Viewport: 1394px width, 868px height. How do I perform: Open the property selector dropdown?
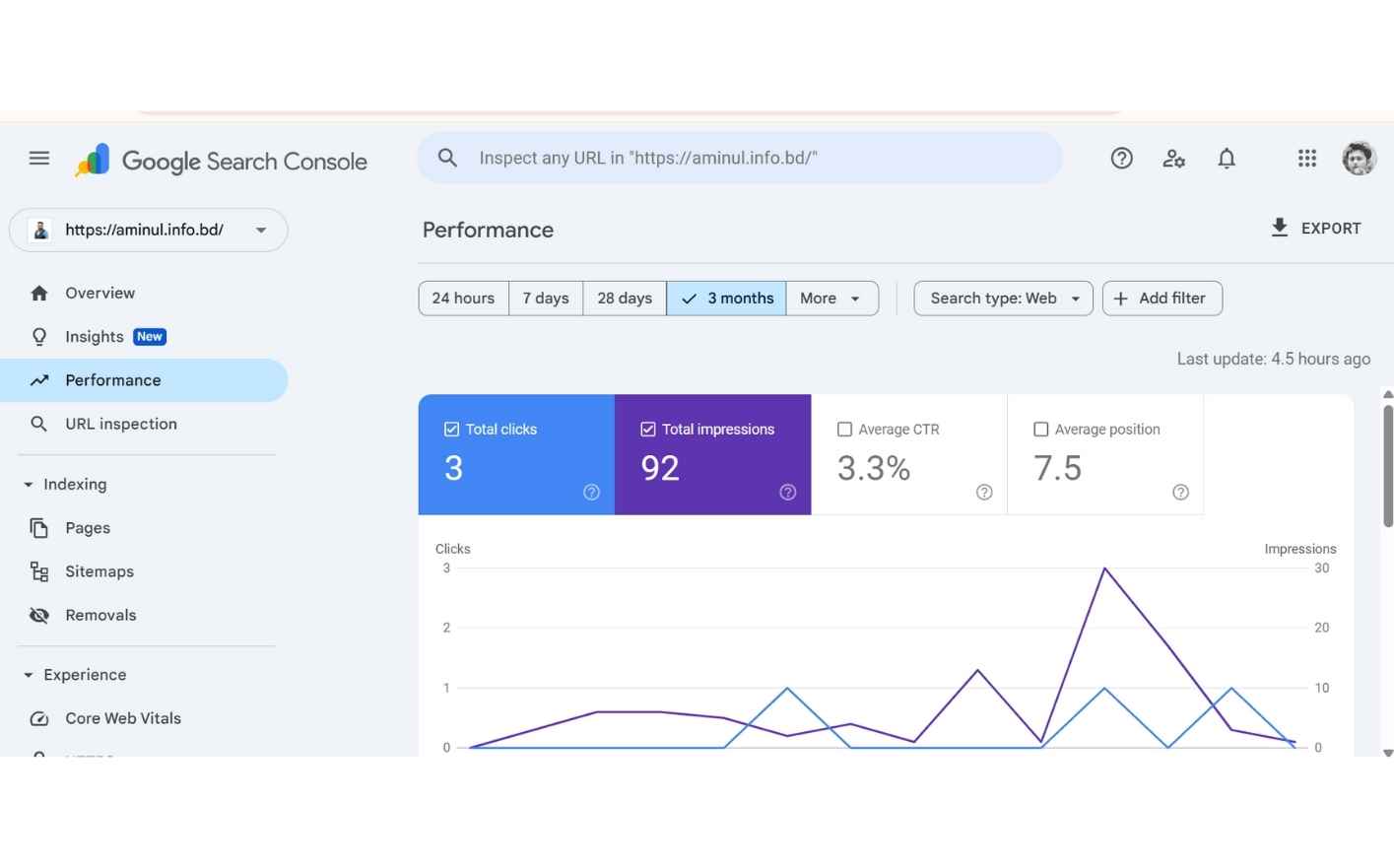[260, 230]
